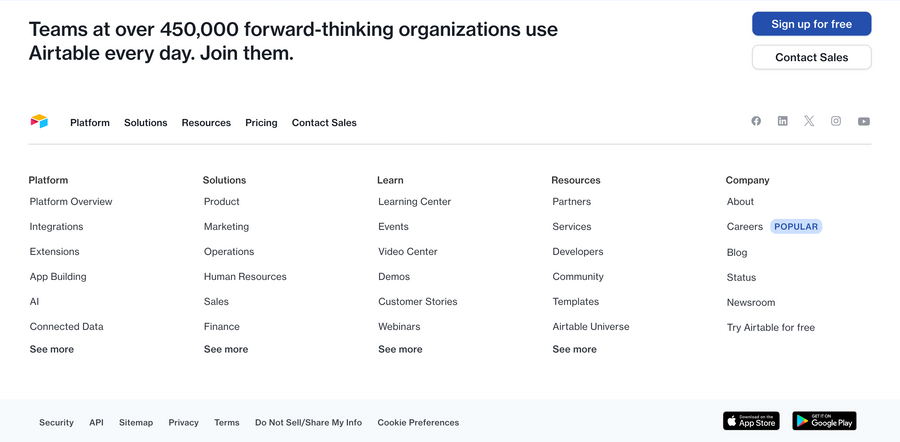This screenshot has height=442, width=900.
Task: Open Airtable's LinkedIn page icon
Action: tap(783, 121)
